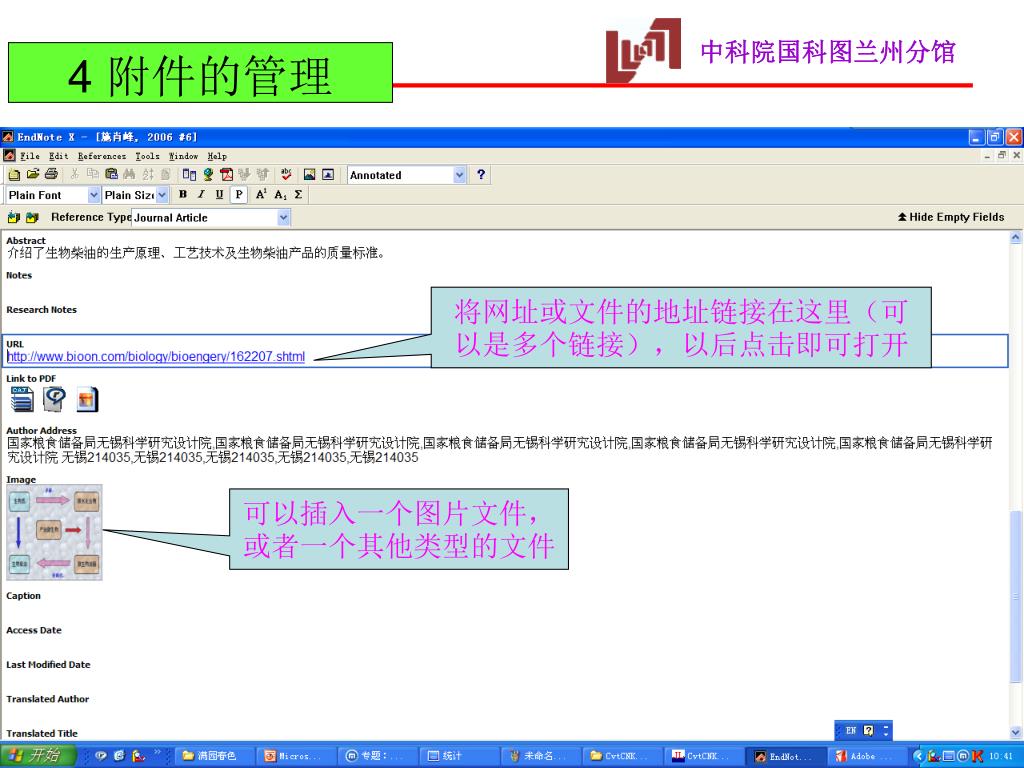Click the Cut scissors icon

pyautogui.click(x=74, y=174)
